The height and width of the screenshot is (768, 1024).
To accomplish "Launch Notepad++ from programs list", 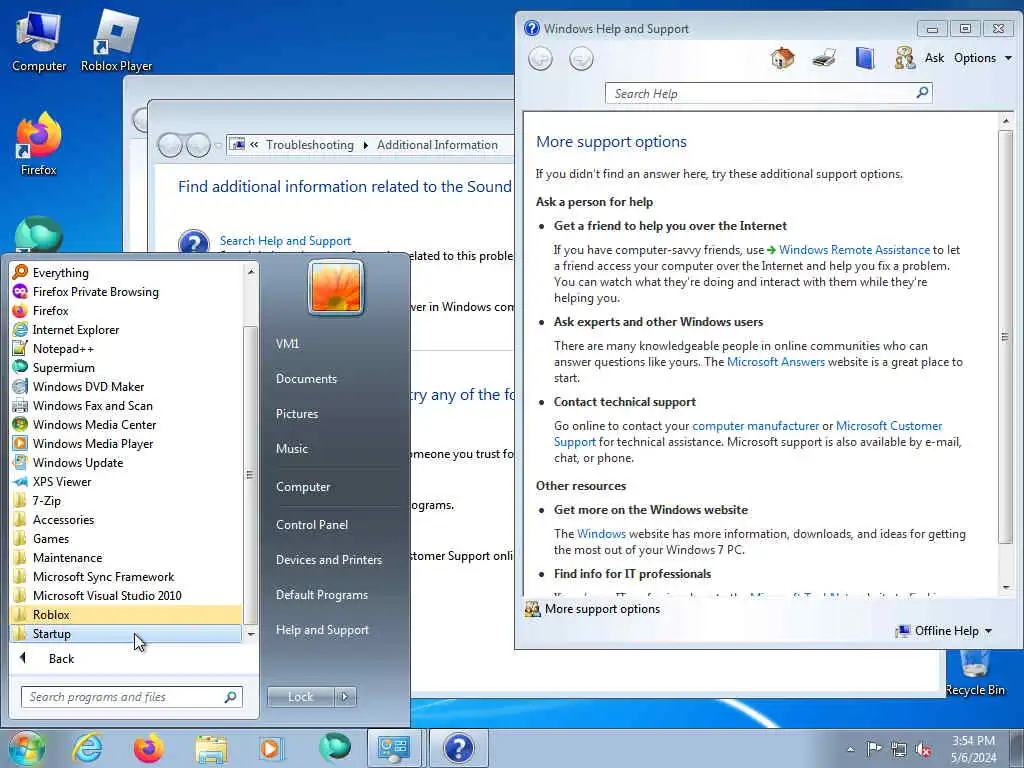I will point(127,349).
